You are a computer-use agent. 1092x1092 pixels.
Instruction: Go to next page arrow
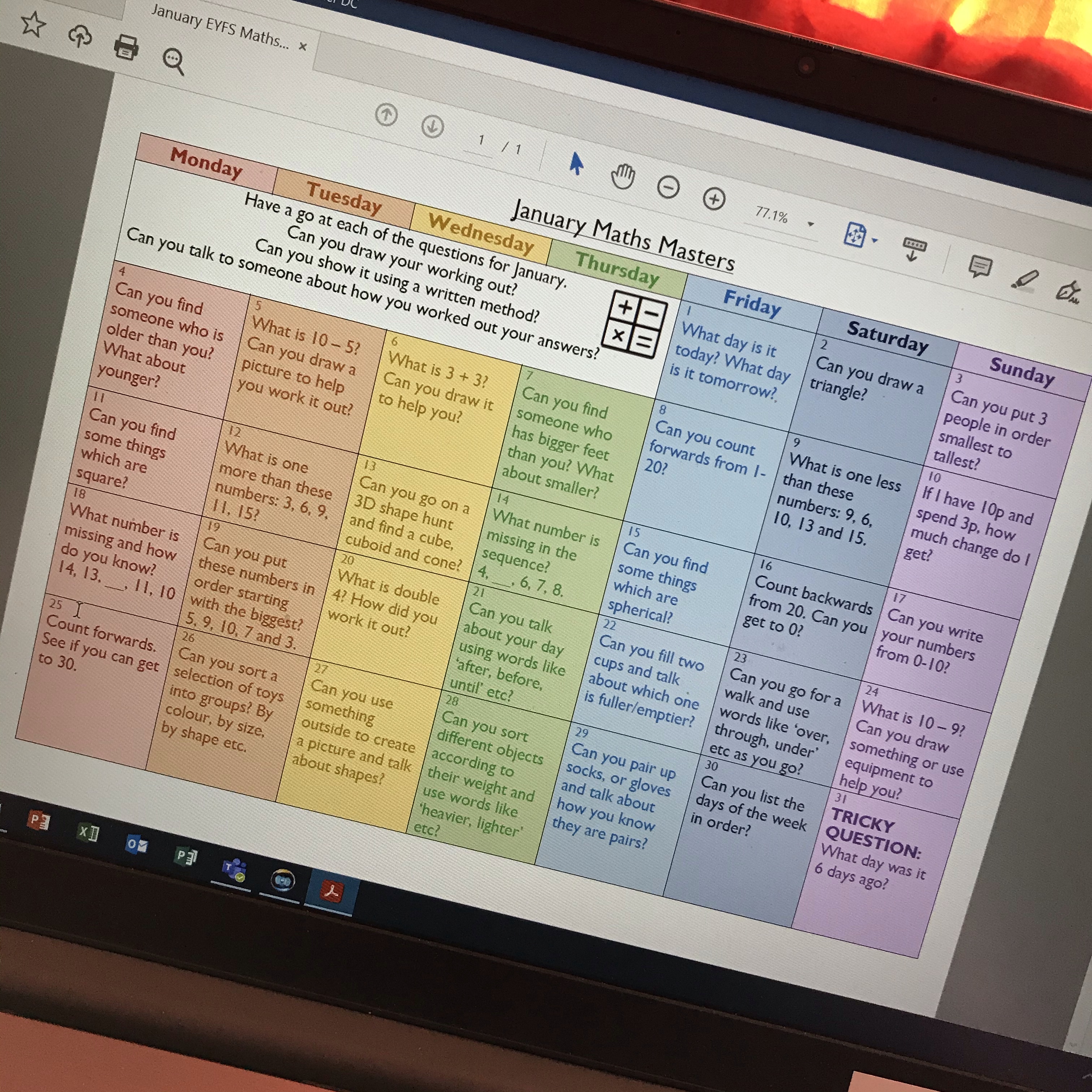[x=432, y=127]
